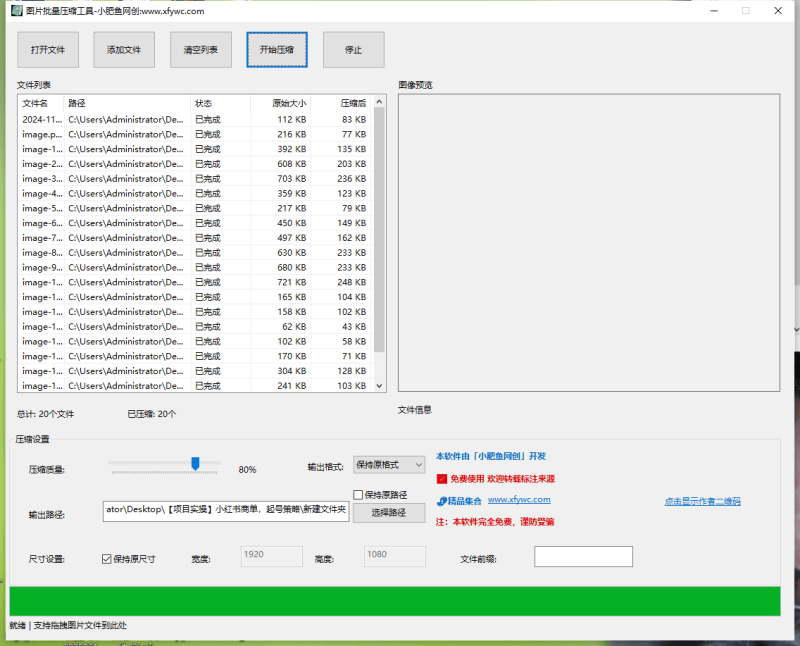800x646 pixels.
Task: Open the www.xfywc.com link
Action: point(519,500)
